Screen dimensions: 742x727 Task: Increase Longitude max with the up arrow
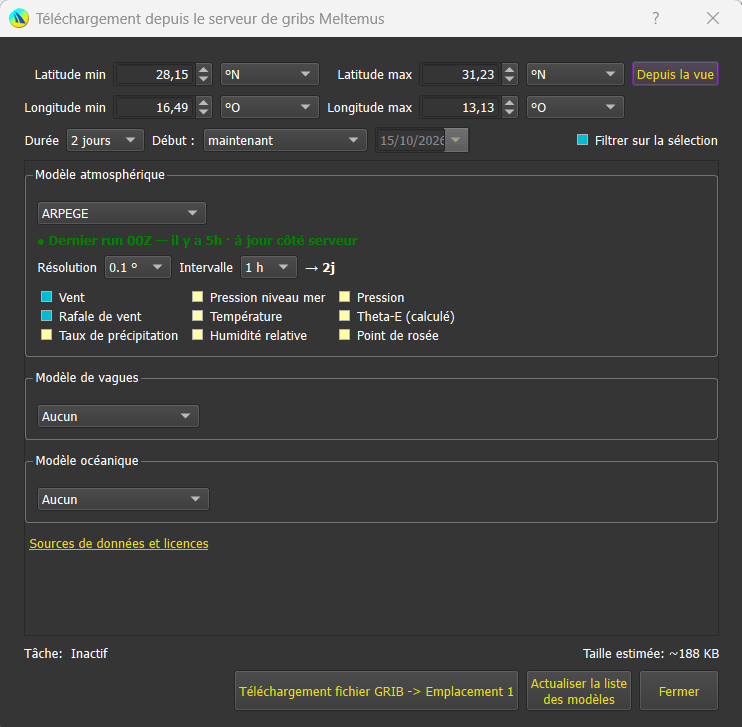pyautogui.click(x=509, y=102)
